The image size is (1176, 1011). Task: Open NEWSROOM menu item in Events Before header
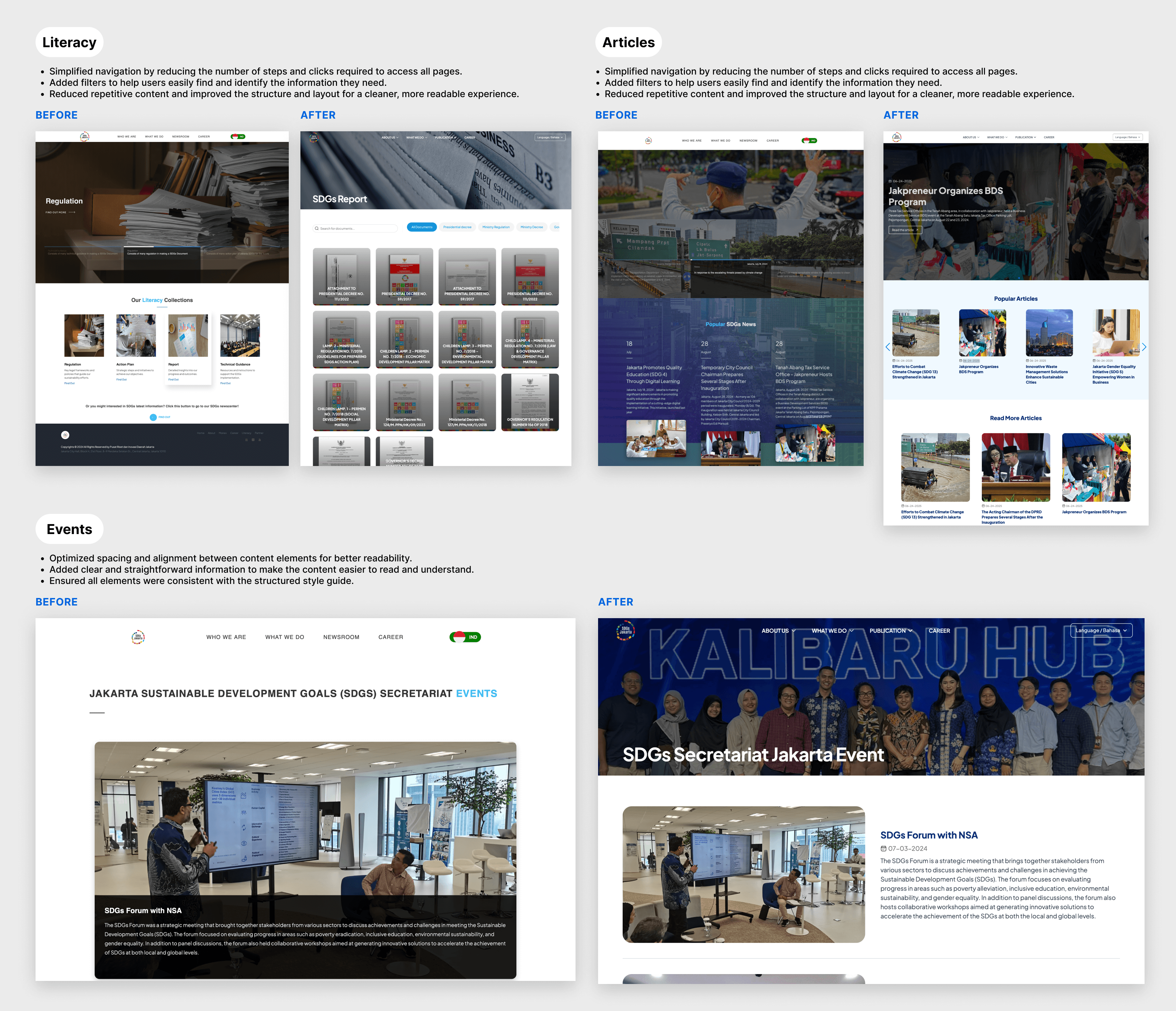point(341,637)
